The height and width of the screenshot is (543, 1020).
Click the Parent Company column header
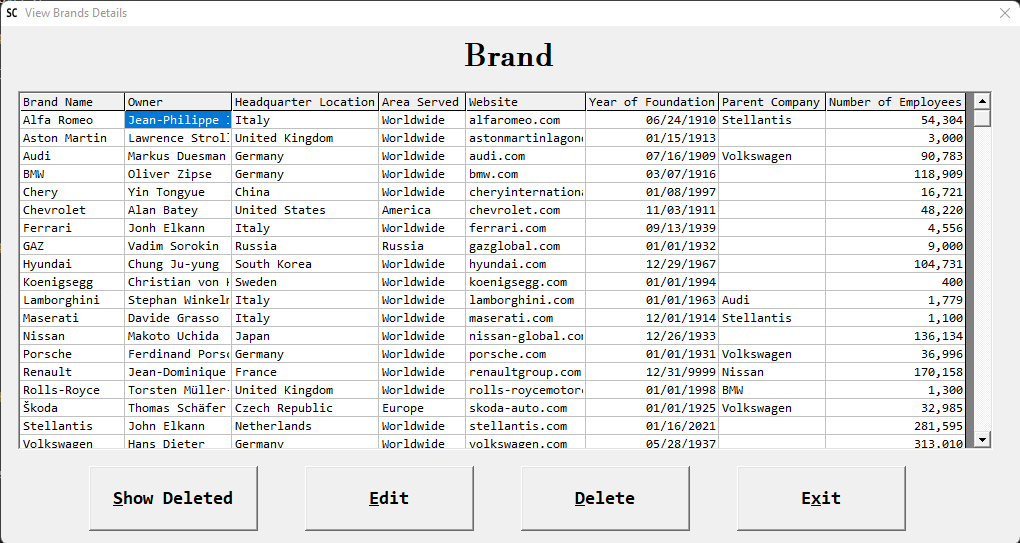point(772,102)
